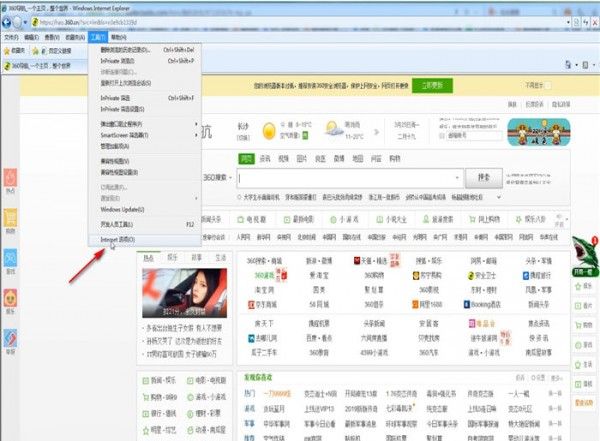Click the blue icon in left sidebar
The image size is (600, 441).
point(10,258)
